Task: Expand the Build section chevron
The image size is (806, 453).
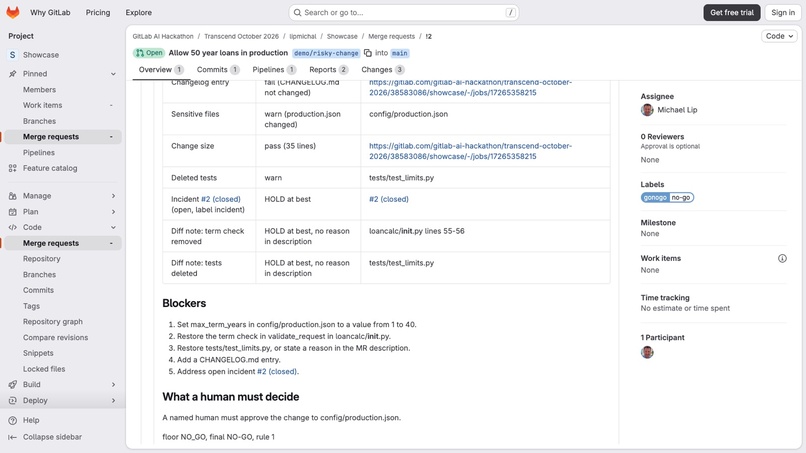Action: coord(113,385)
